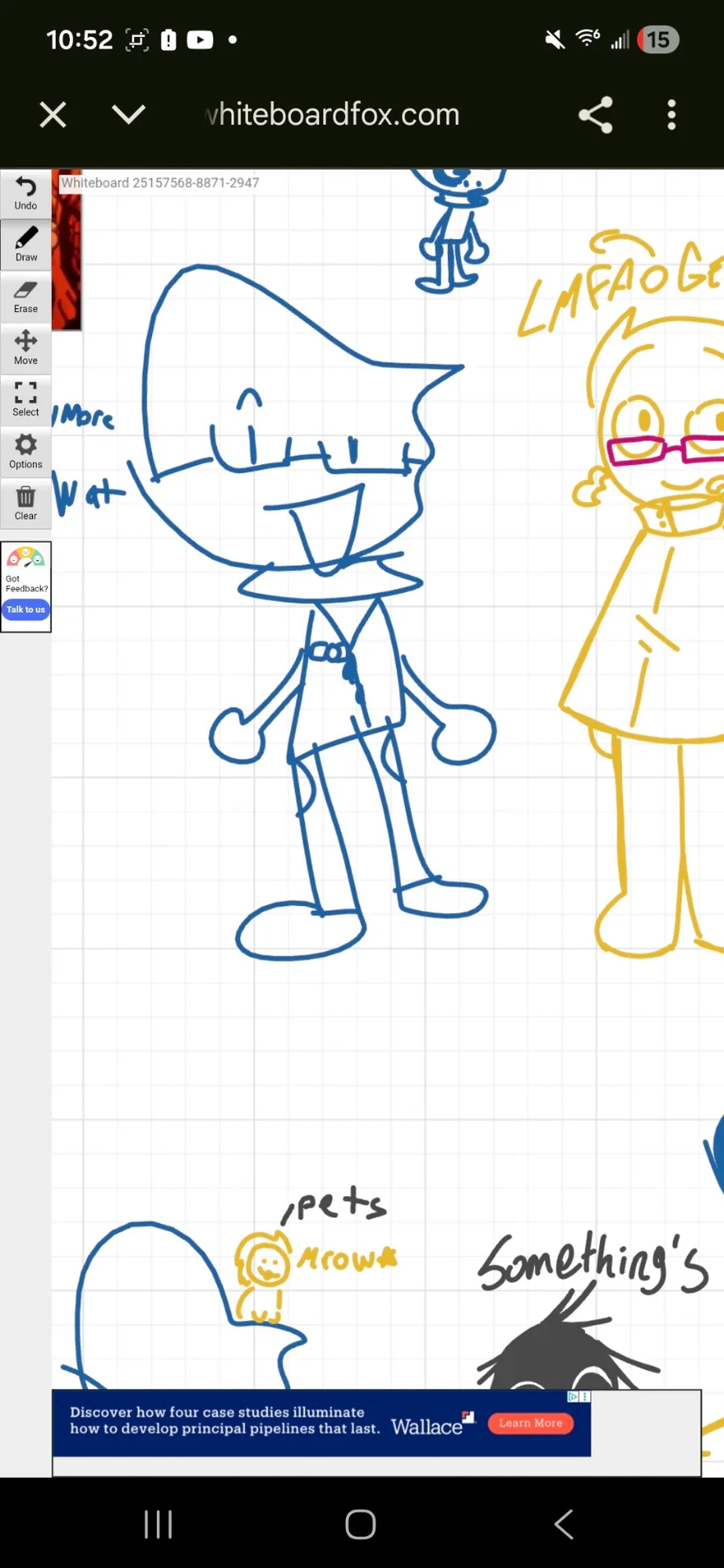The width and height of the screenshot is (724, 1568).
Task: Click the Whiteboard 25157568-8871-2947 label
Action: 160,183
